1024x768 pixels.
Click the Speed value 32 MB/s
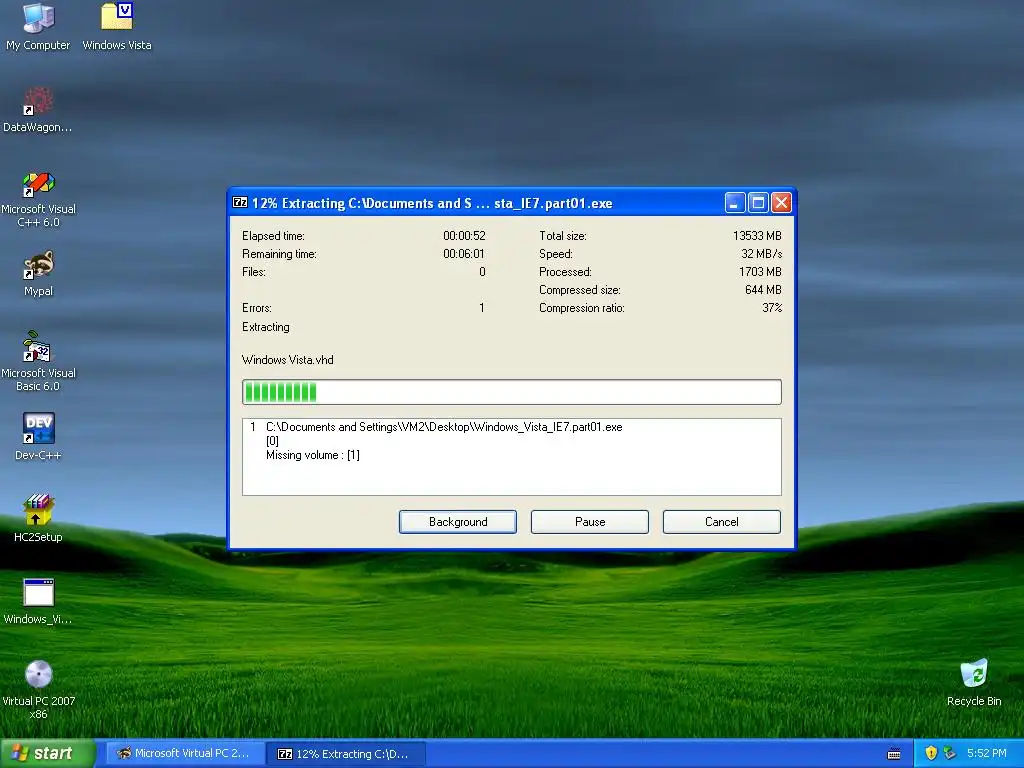(x=761, y=254)
